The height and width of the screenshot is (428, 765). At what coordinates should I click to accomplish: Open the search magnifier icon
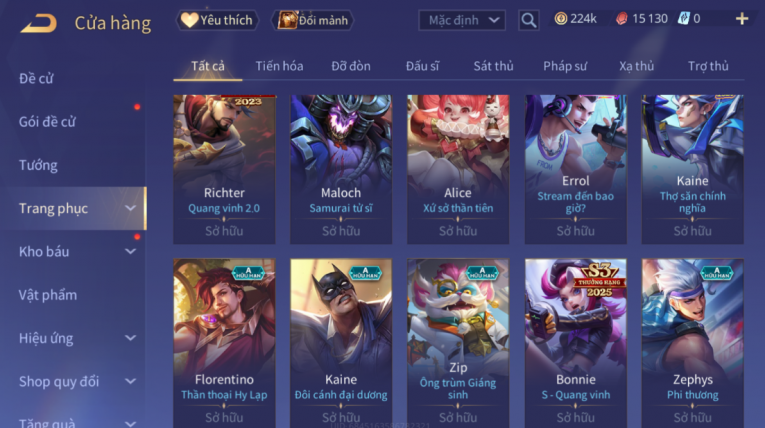point(528,20)
